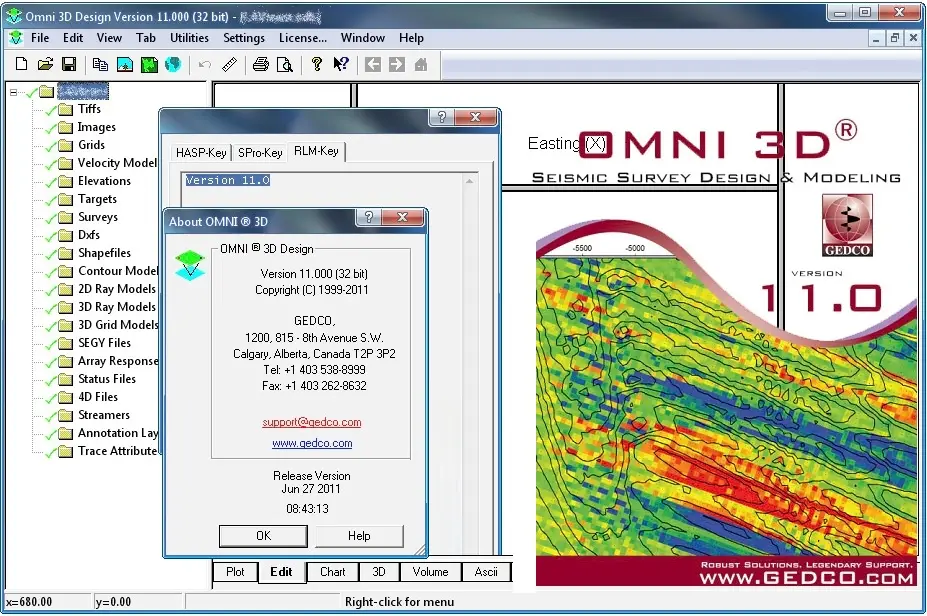Switch to the Ascii tab at bottom
This screenshot has width=927, height=616.
pos(486,572)
